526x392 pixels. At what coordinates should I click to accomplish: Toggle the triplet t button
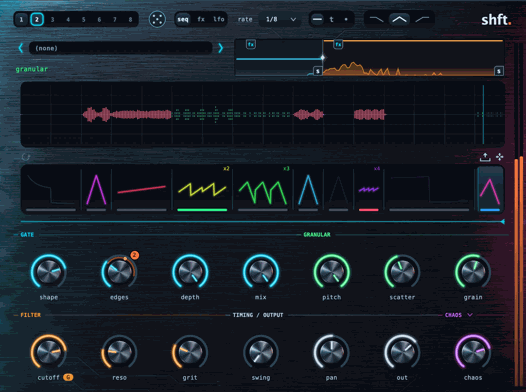pyautogui.click(x=331, y=19)
